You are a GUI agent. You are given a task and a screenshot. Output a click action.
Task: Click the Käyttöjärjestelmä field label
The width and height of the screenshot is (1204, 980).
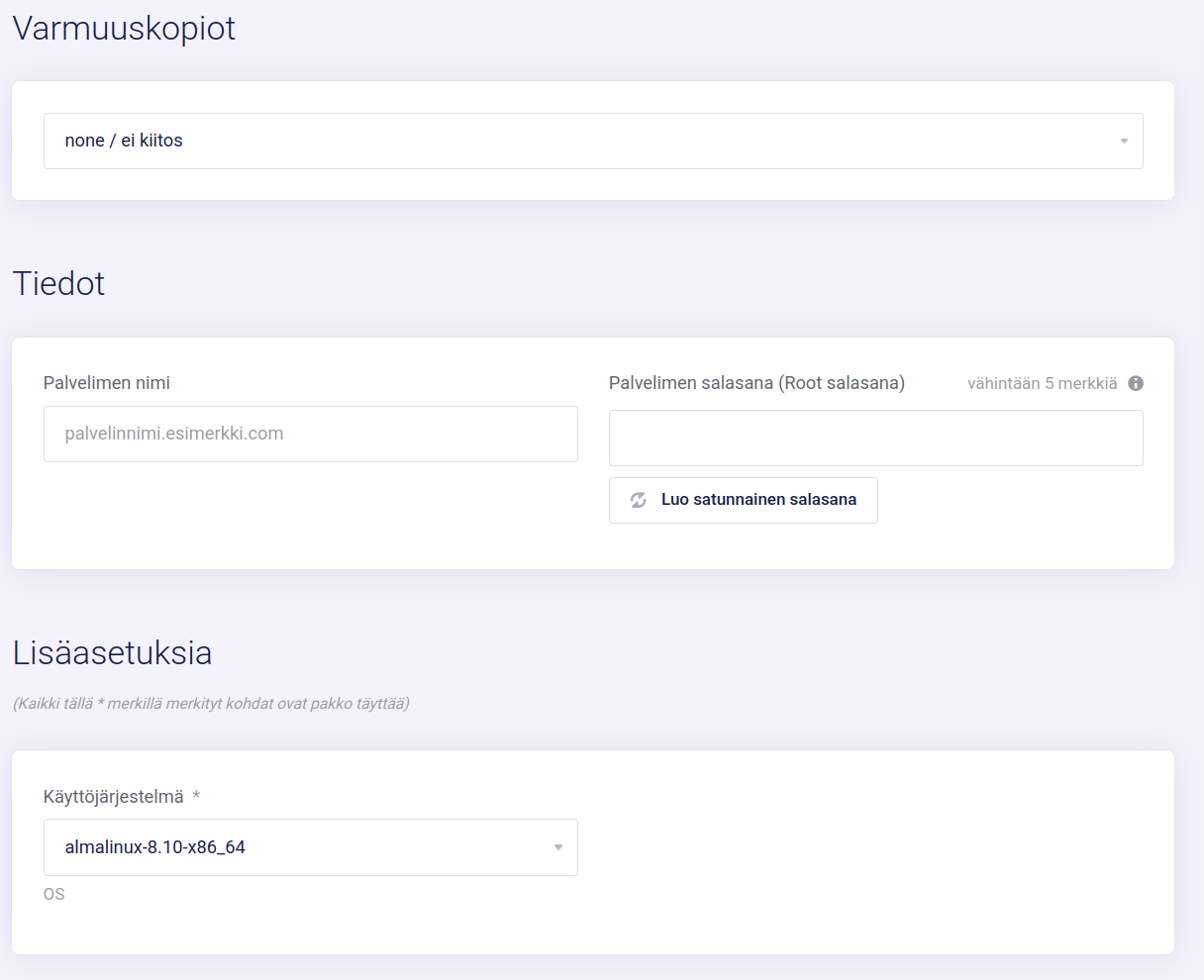(x=114, y=797)
